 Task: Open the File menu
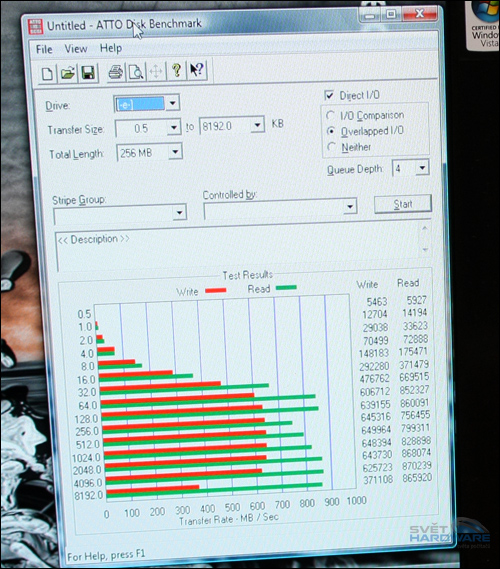click(x=44, y=49)
